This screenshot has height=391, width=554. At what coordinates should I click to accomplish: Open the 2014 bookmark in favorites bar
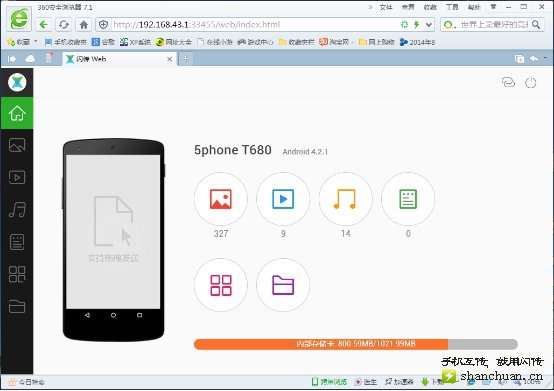[417, 42]
